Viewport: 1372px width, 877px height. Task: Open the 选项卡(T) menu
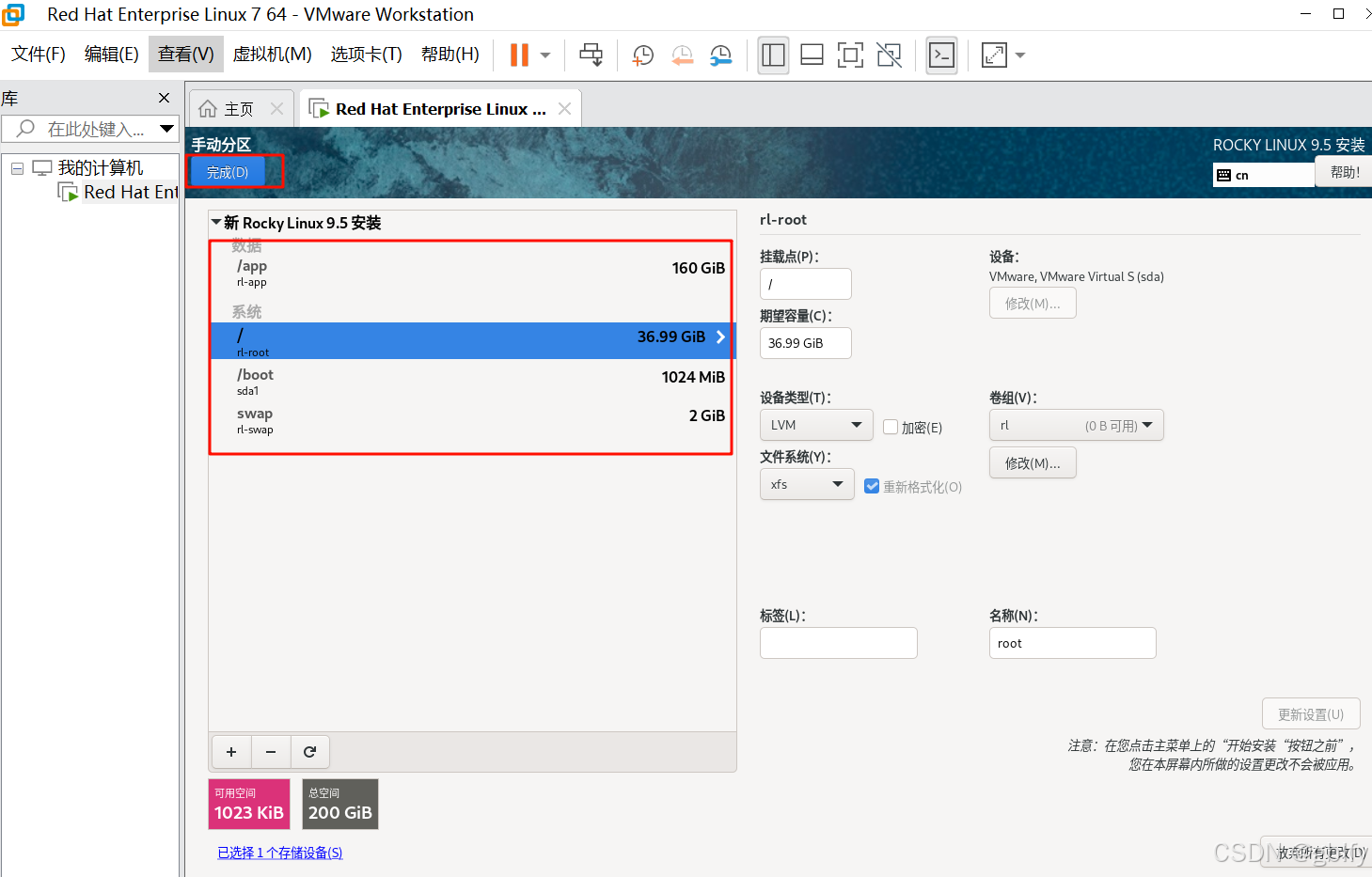coord(367,55)
